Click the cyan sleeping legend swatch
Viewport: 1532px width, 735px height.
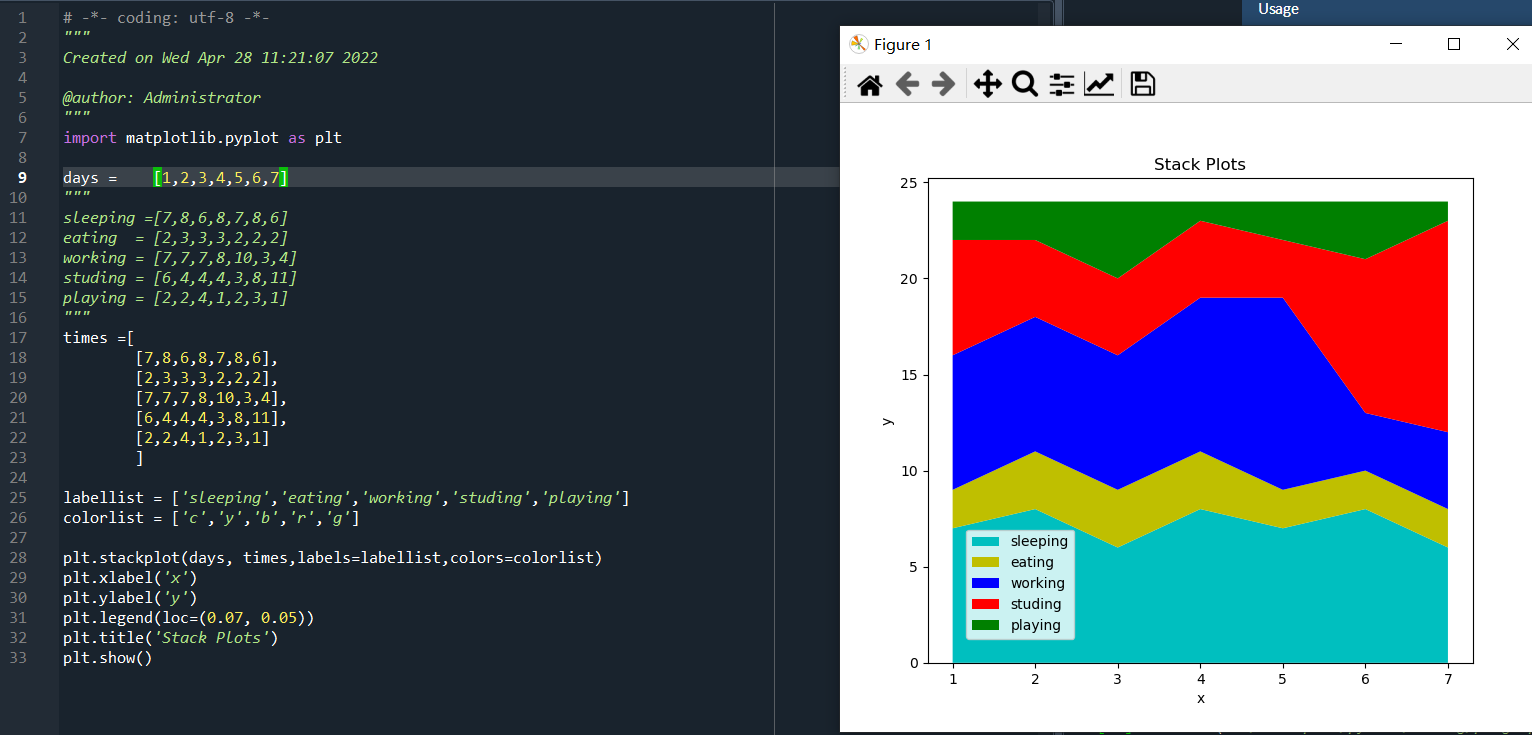pos(987,541)
